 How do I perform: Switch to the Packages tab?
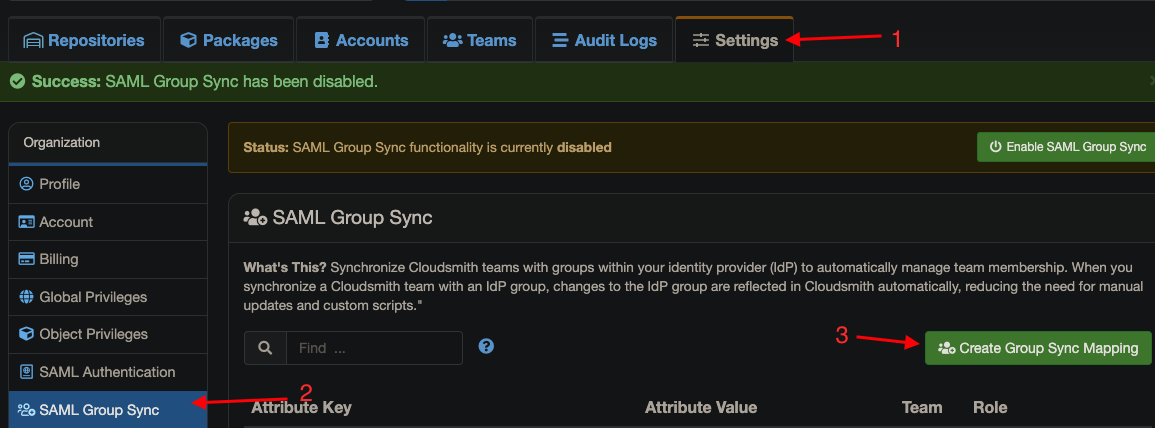(x=228, y=41)
